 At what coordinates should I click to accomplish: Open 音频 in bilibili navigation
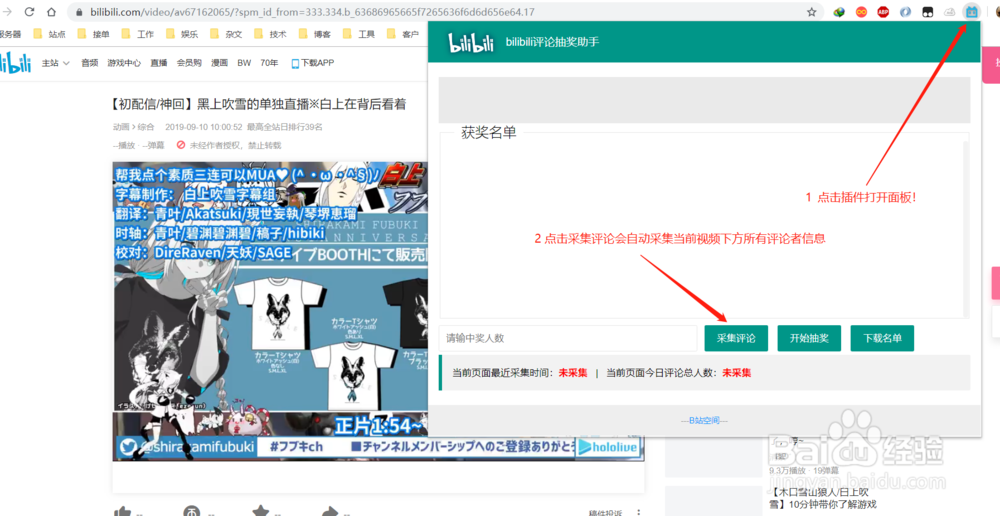click(x=90, y=63)
